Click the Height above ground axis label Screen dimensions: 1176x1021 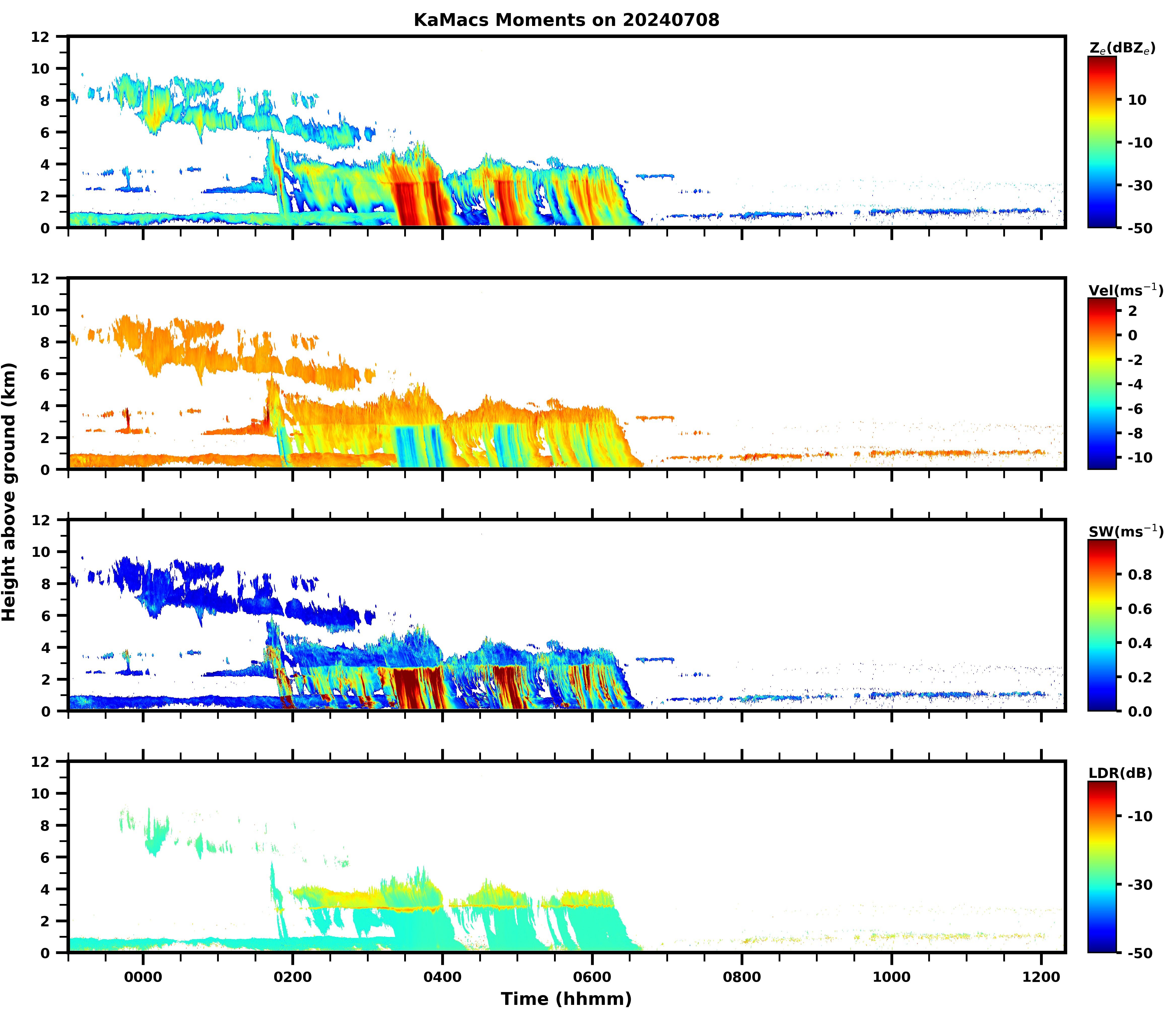tap(9, 492)
